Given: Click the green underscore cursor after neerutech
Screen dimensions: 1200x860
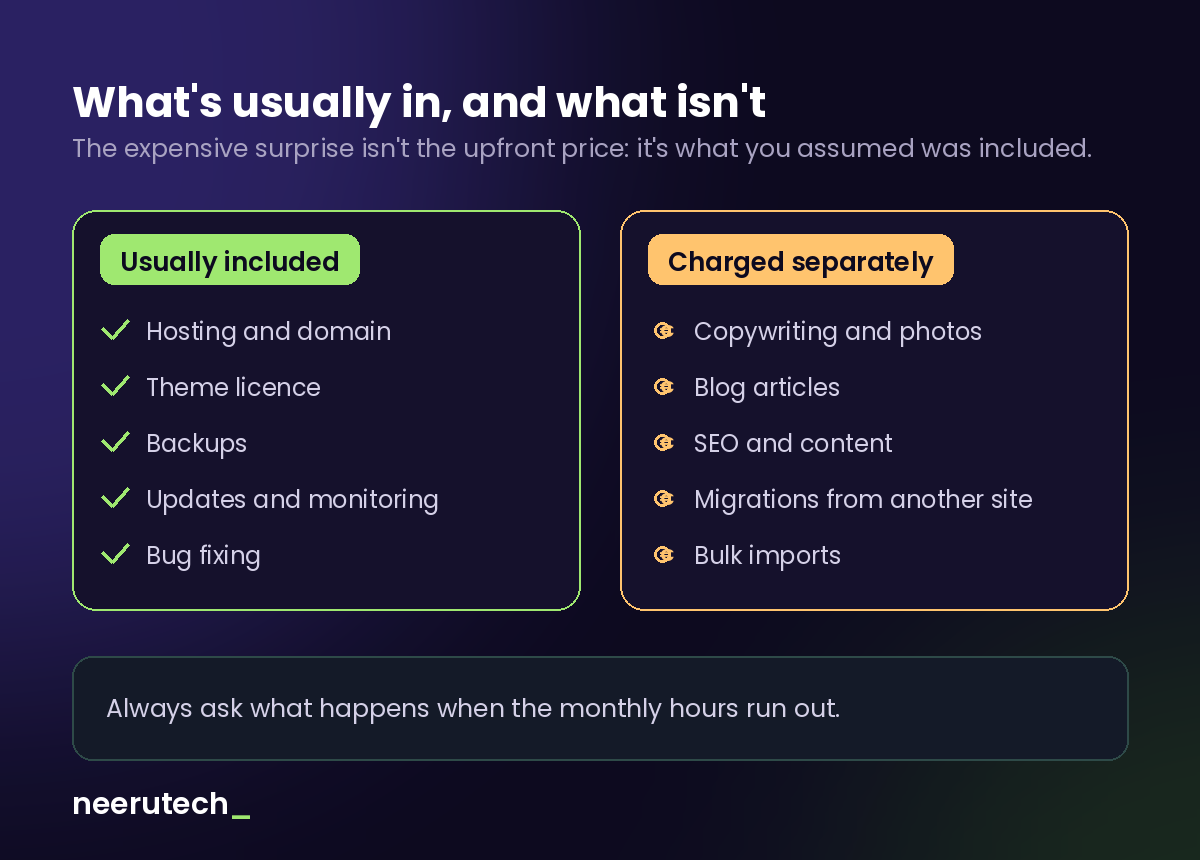Looking at the screenshot, I should pyautogui.click(x=241, y=817).
